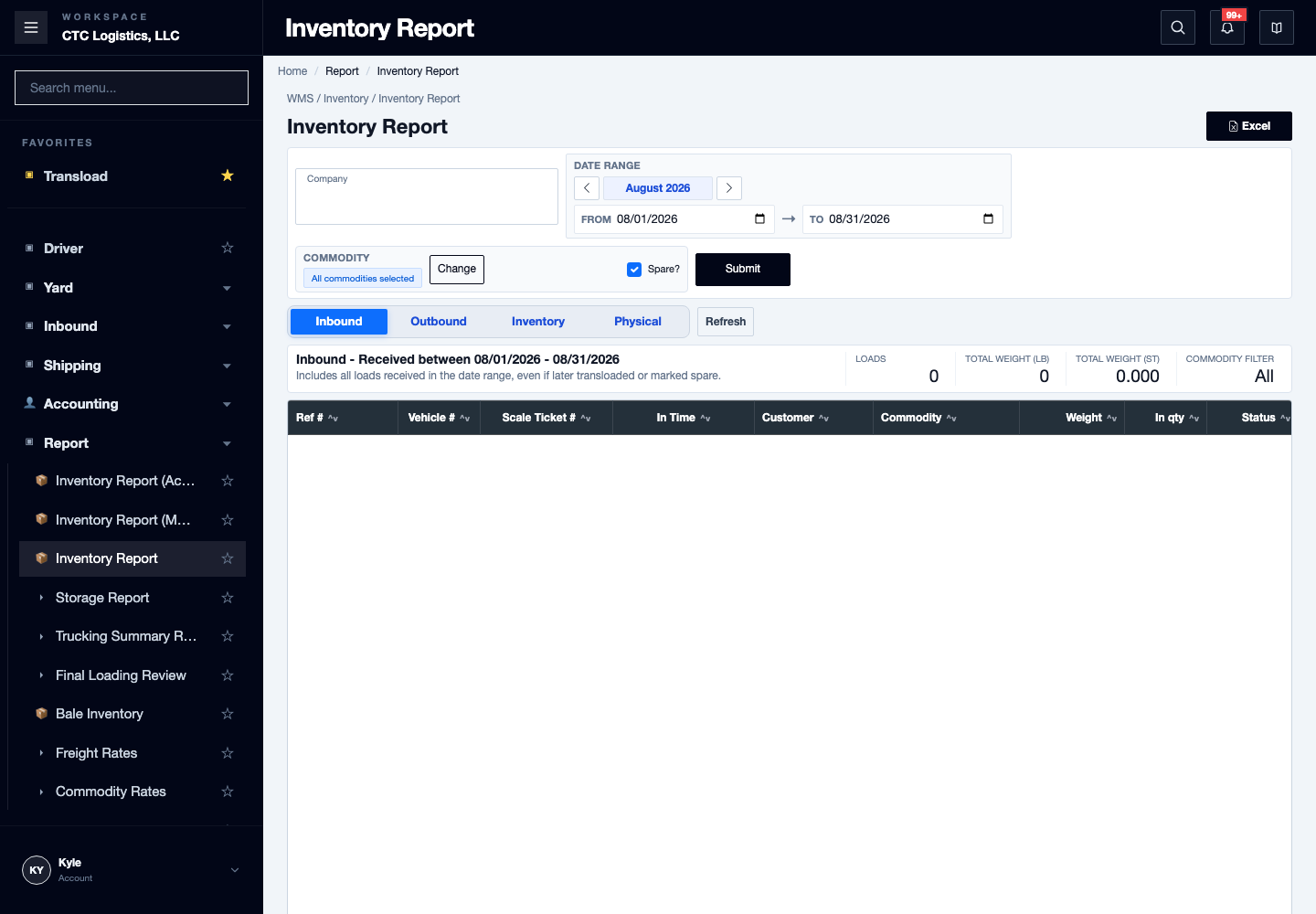Screen dimensions: 1316x914
Task: Export report with Excel button
Action: 1249,126
